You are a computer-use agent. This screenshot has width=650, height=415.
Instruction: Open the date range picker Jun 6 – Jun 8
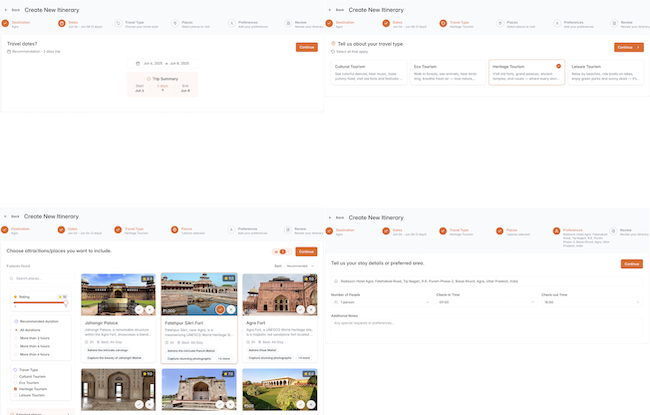point(162,63)
